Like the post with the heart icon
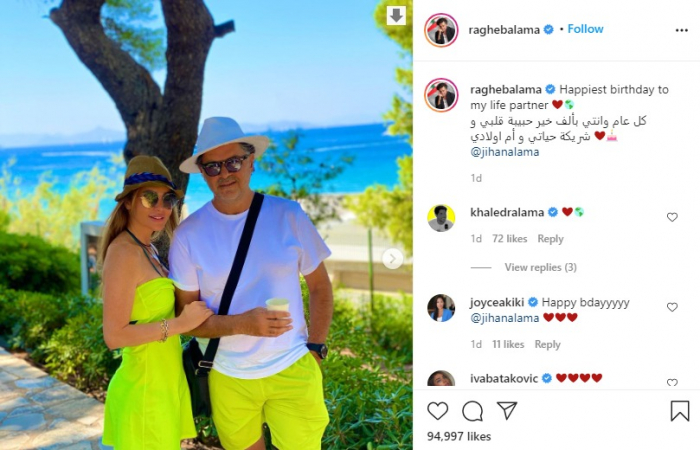This screenshot has height=450, width=700. tap(438, 411)
